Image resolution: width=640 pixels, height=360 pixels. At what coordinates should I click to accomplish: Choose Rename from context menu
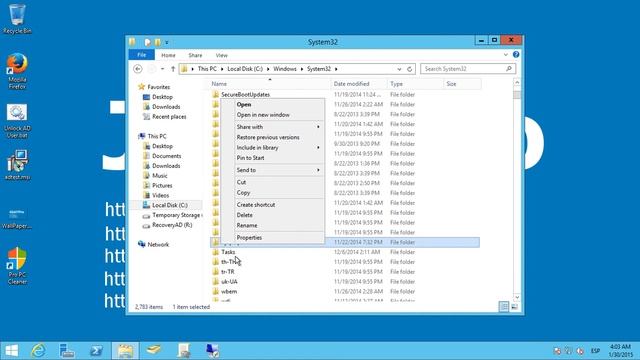tap(273, 225)
